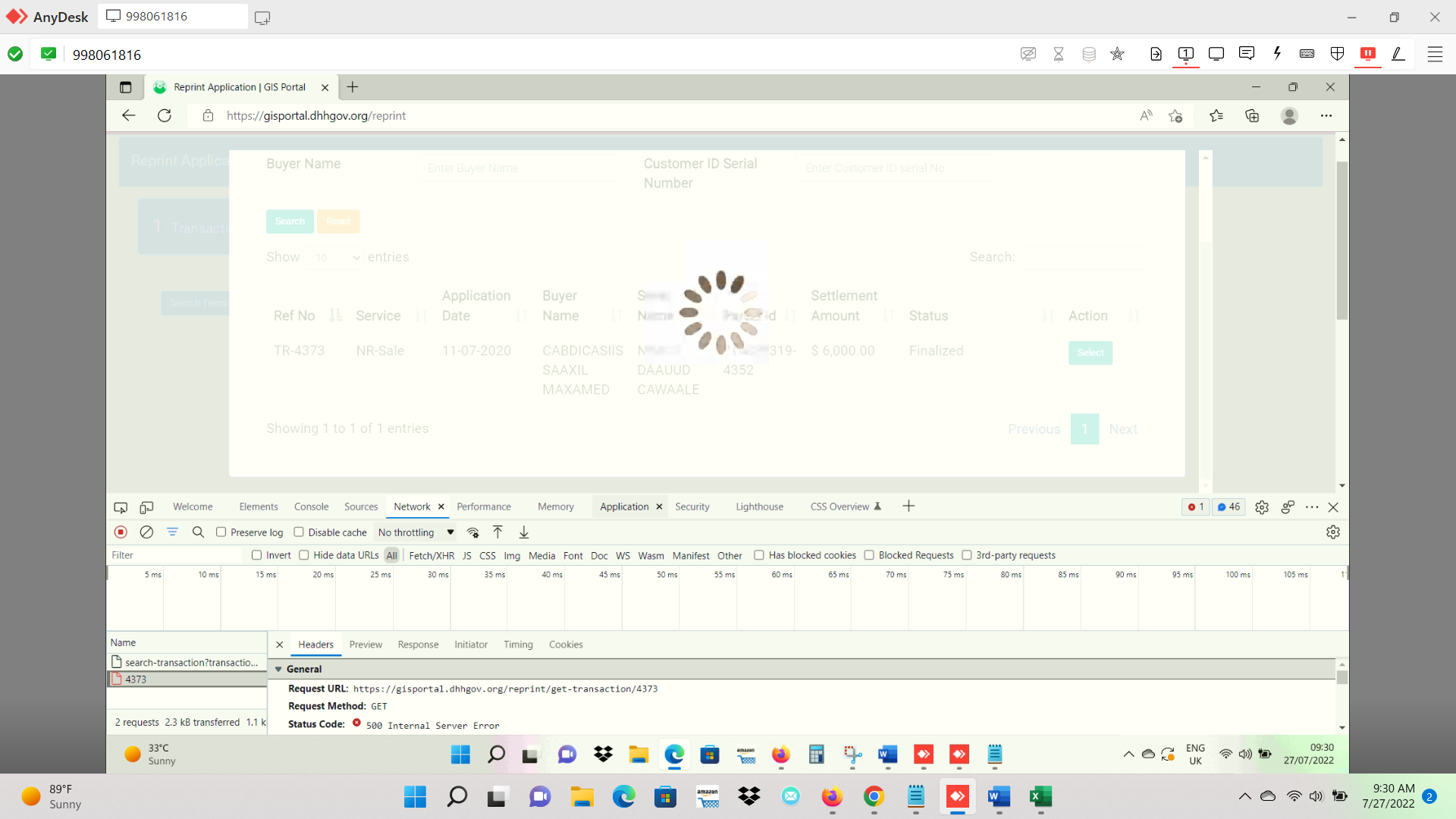Open DevTools settings gear beside issue counters

[1262, 507]
